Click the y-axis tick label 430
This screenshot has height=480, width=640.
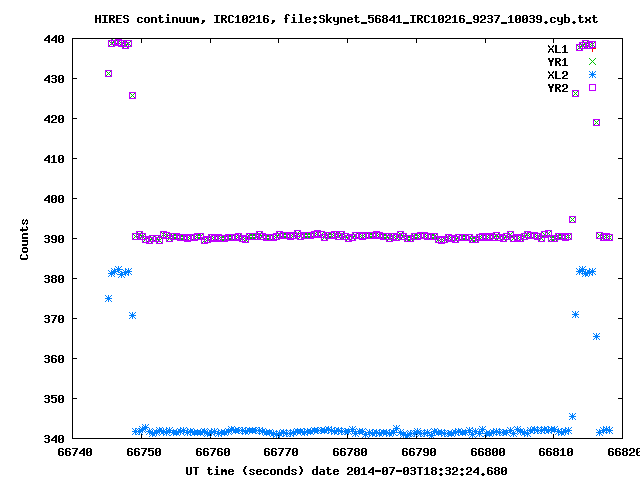pos(54,79)
